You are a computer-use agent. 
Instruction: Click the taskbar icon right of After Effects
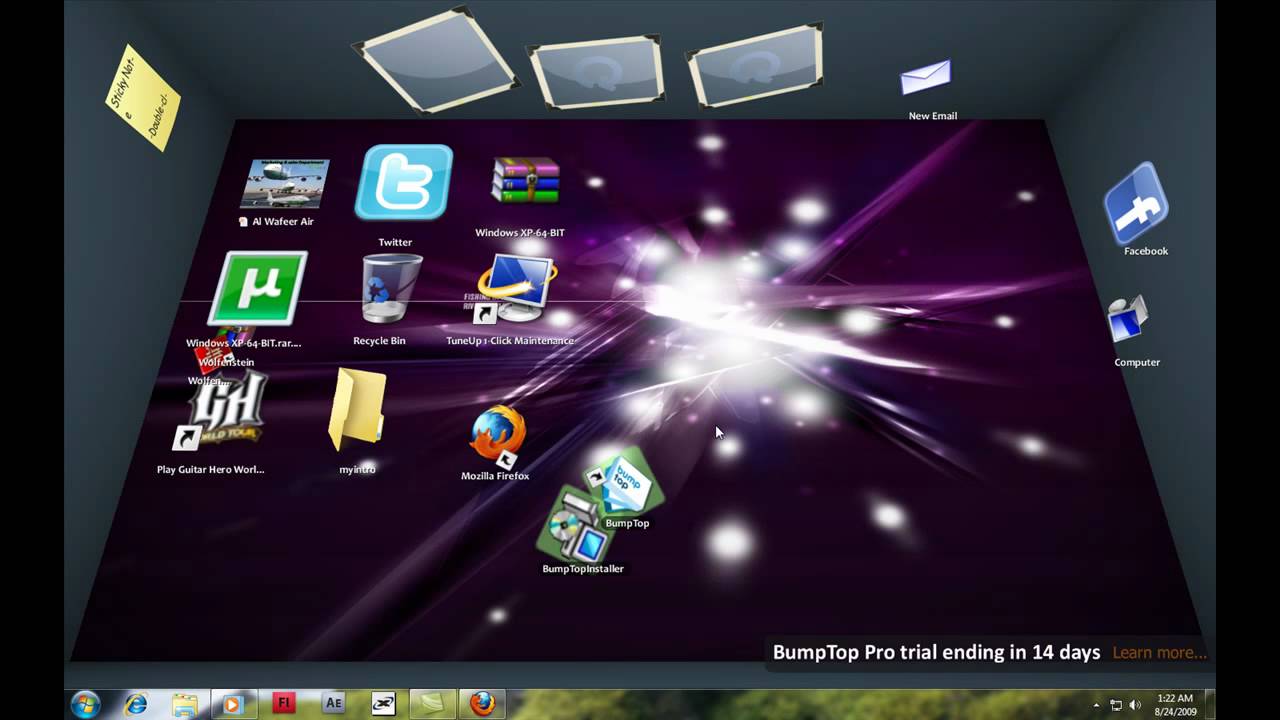pos(382,704)
